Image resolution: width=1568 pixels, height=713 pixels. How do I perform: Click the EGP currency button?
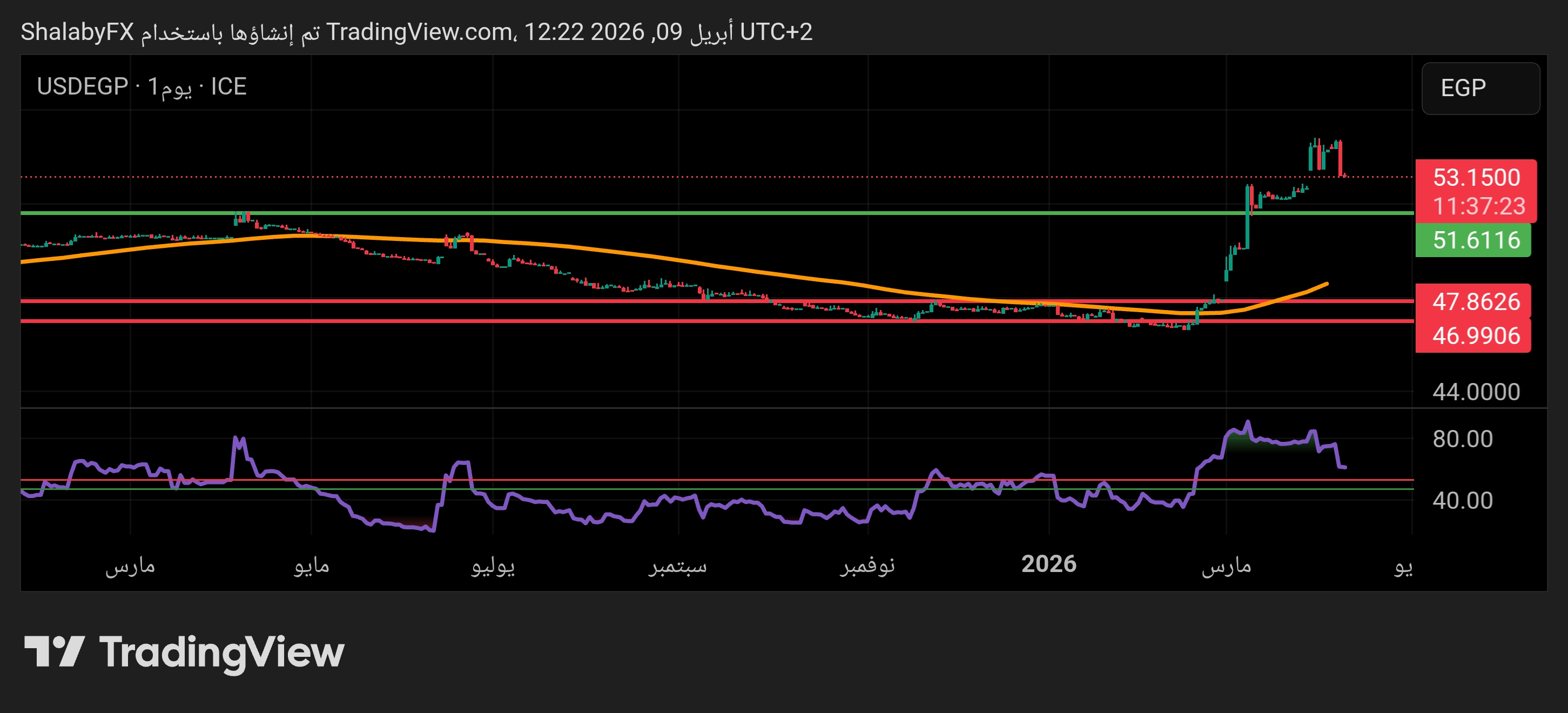click(1480, 88)
